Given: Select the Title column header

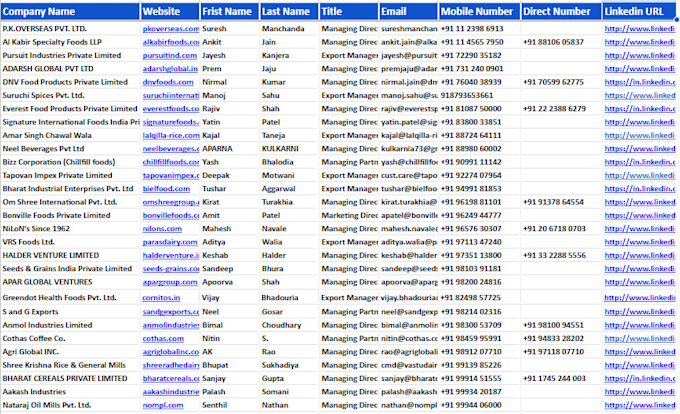Looking at the screenshot, I should coord(349,11).
